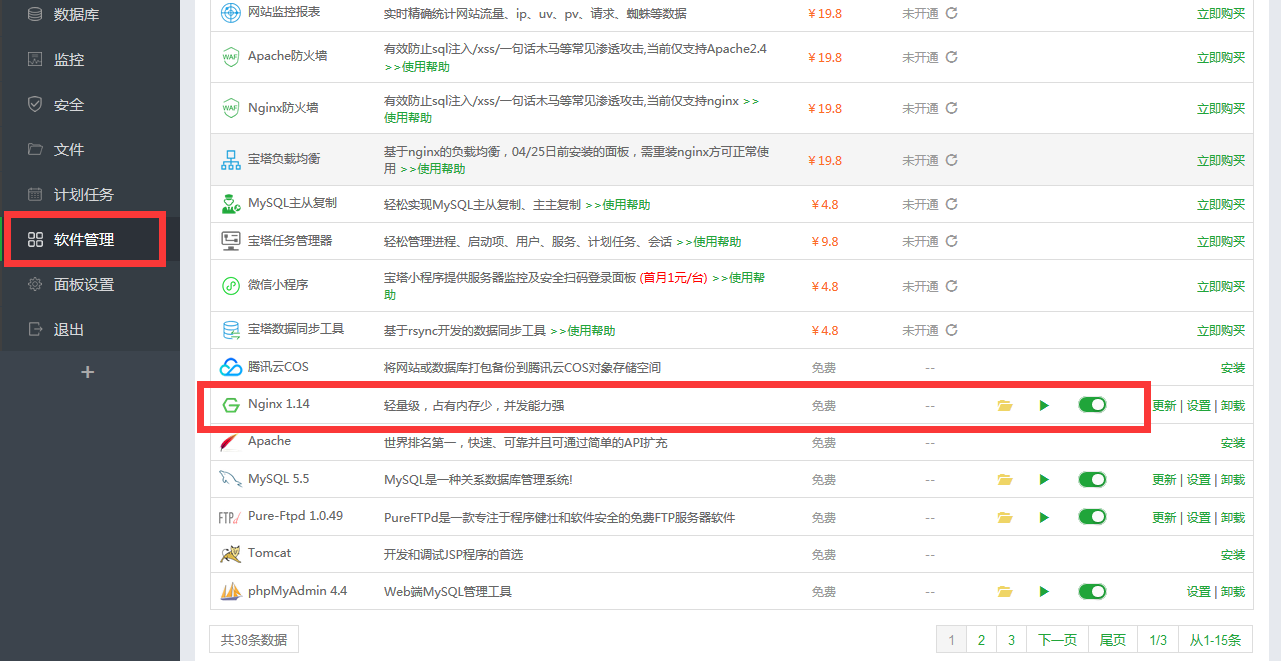
Task: Toggle the Pure-Ftpd homepage display switch
Action: [1092, 517]
